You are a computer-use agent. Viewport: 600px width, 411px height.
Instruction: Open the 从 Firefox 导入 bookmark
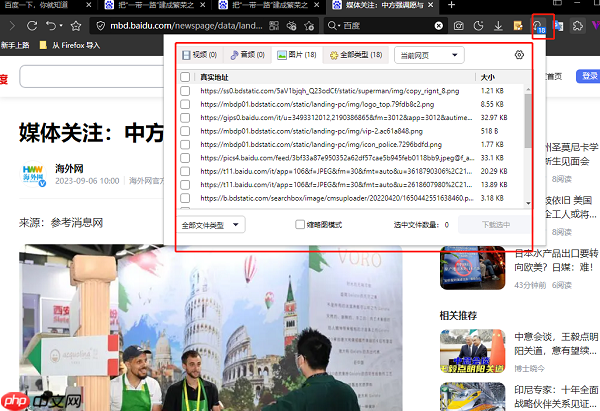70,45
